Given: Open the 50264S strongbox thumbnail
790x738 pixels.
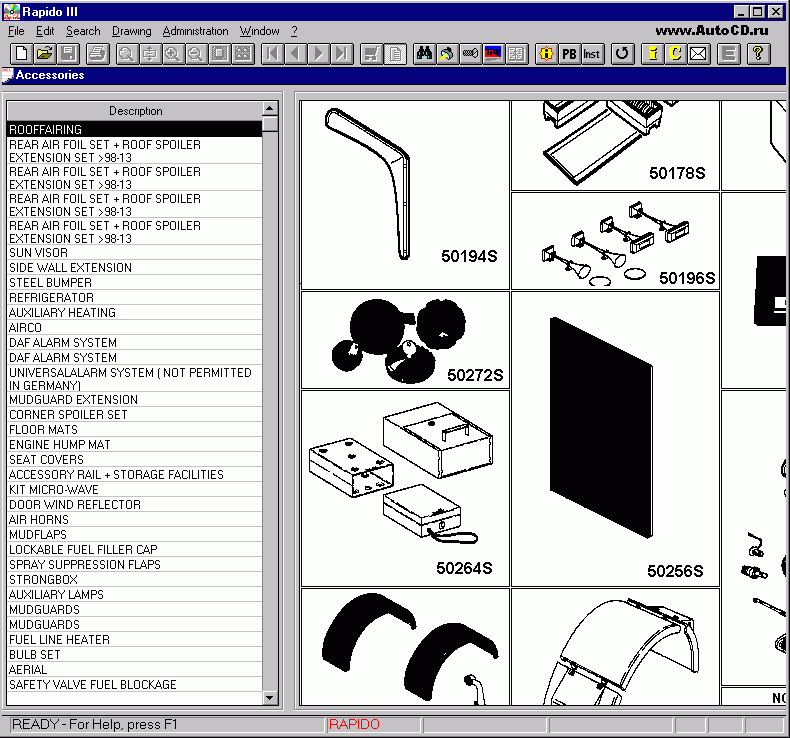Looking at the screenshot, I should 405,489.
